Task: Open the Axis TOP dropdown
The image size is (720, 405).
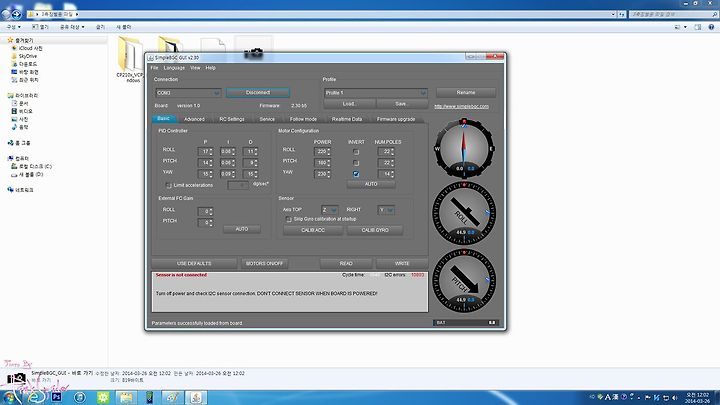Action: [330, 210]
